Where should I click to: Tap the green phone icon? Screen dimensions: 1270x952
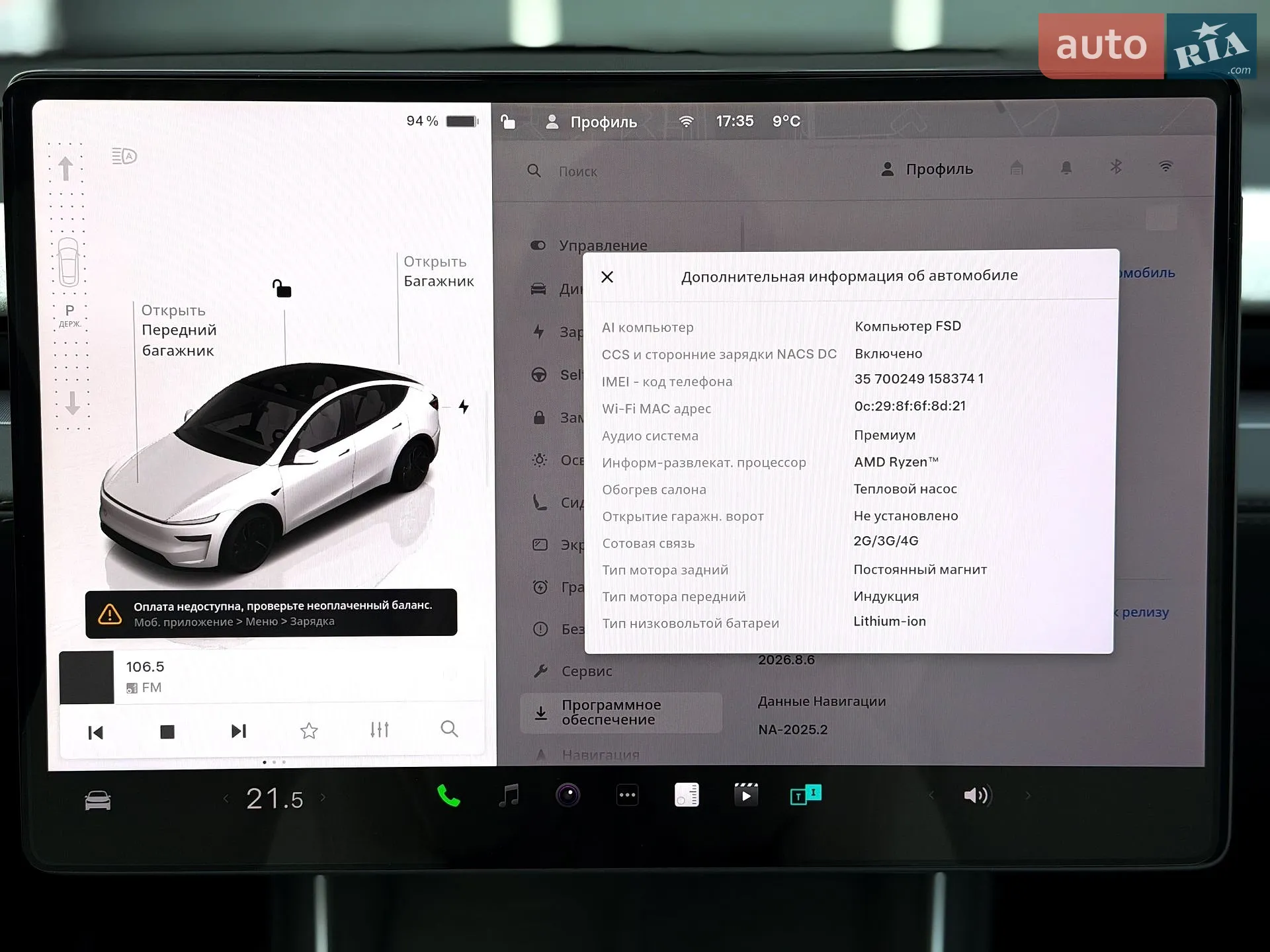tap(448, 796)
